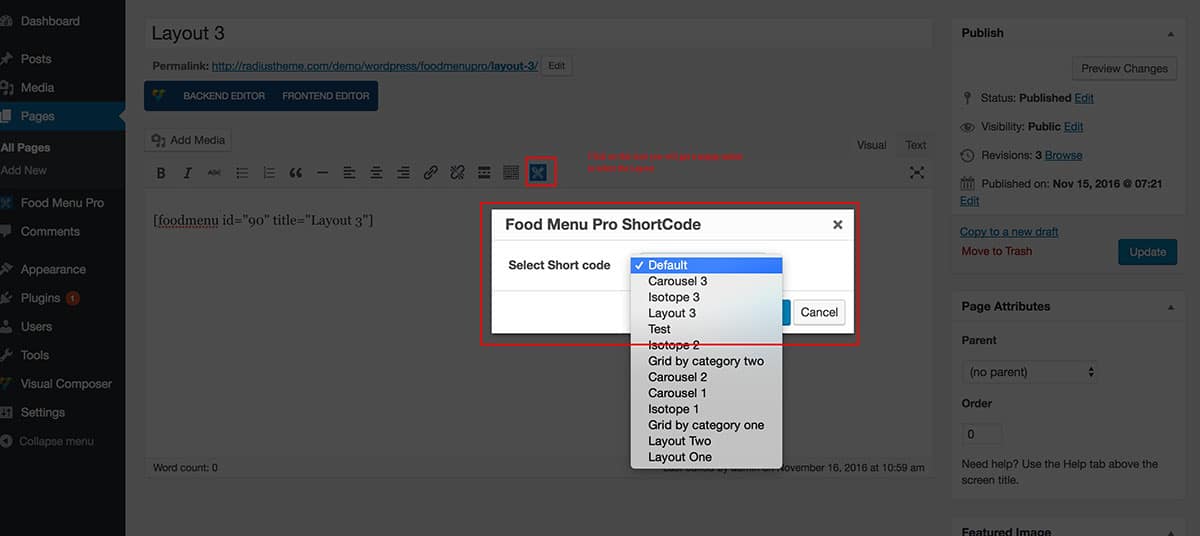Choose Test from the shortcode list
The height and width of the screenshot is (536, 1200).
click(x=706, y=329)
